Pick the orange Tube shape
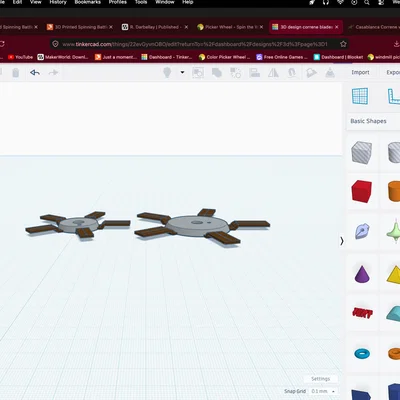 pos(394,353)
